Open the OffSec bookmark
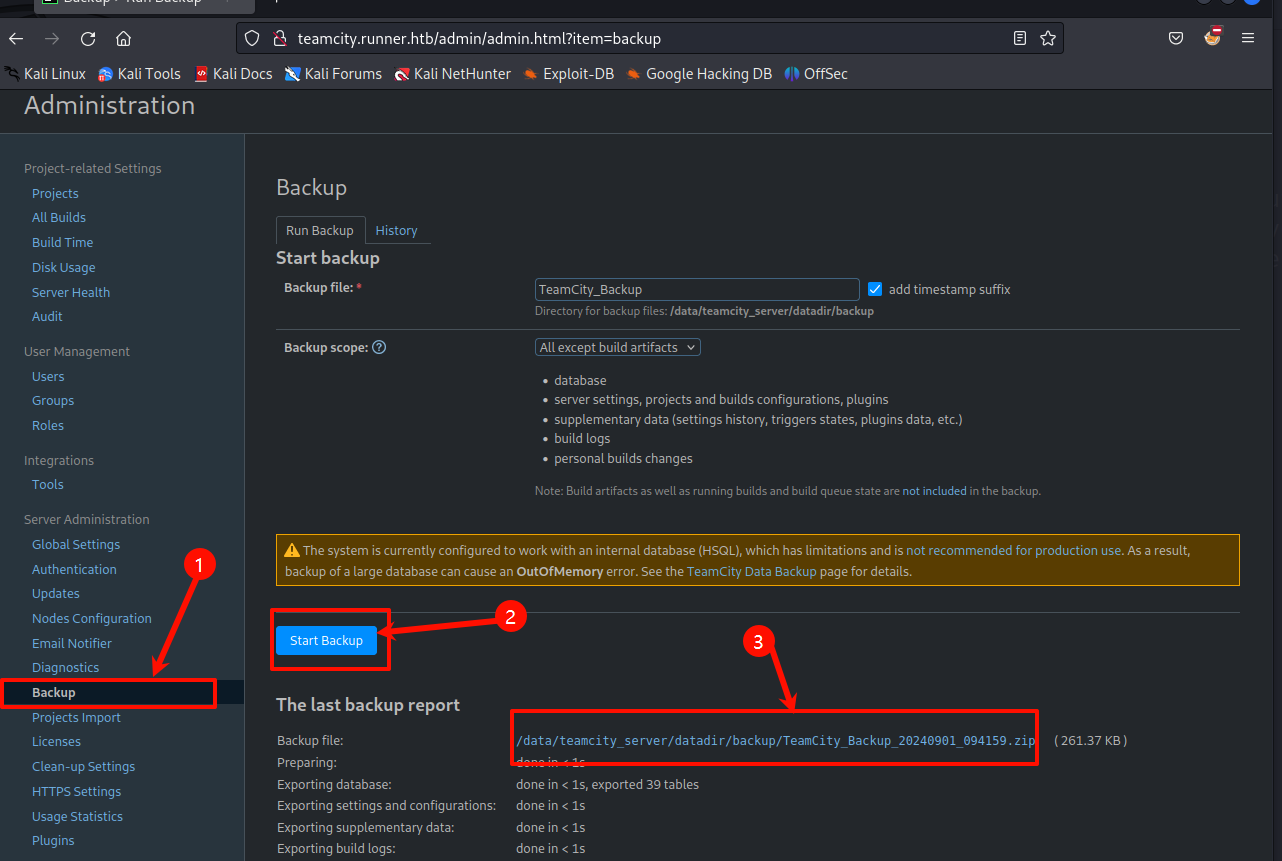Screen dimensions: 1282x861 pyautogui.click(x=816, y=74)
